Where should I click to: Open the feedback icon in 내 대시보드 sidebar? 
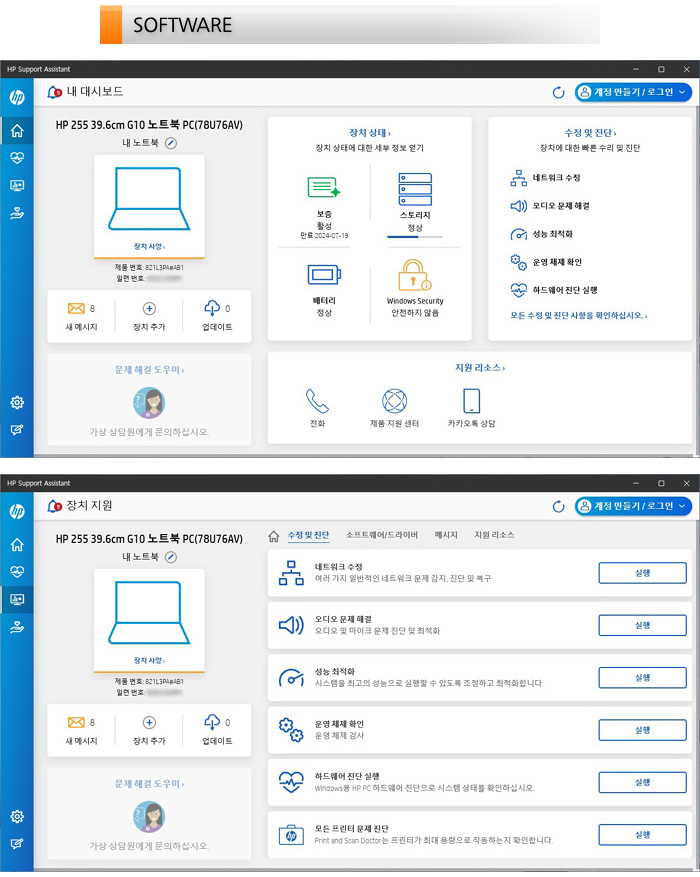coord(17,430)
